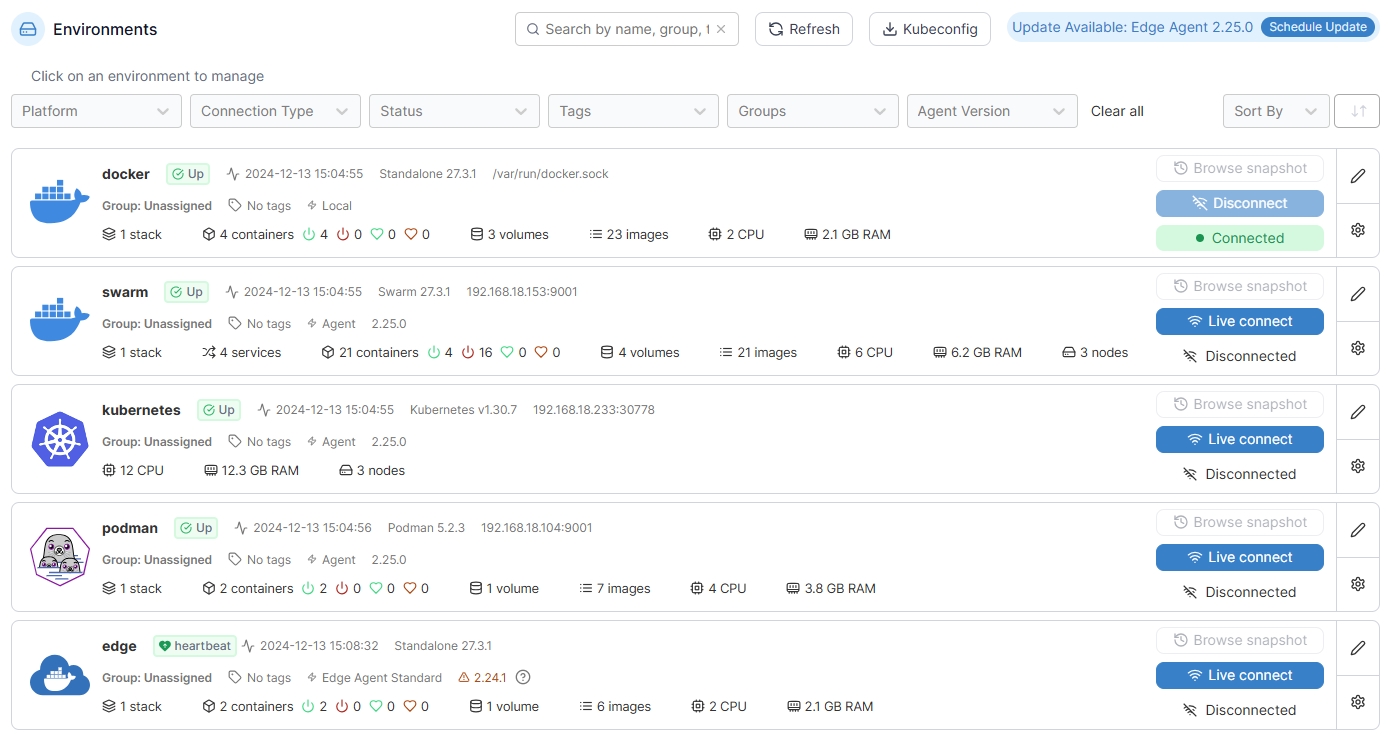Expand the Agent Version dropdown

(991, 111)
